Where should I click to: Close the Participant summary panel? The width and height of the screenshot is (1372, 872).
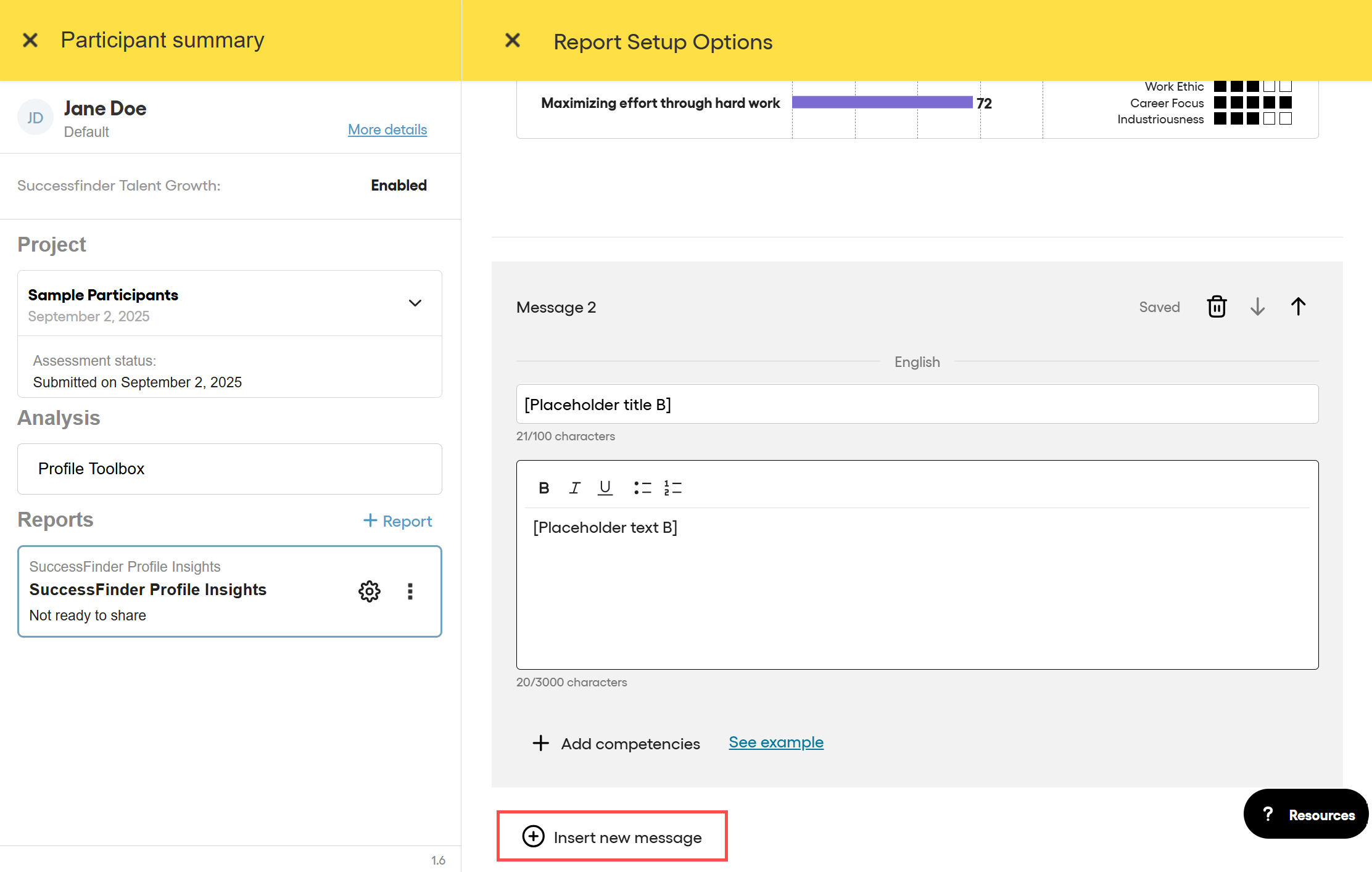30,41
